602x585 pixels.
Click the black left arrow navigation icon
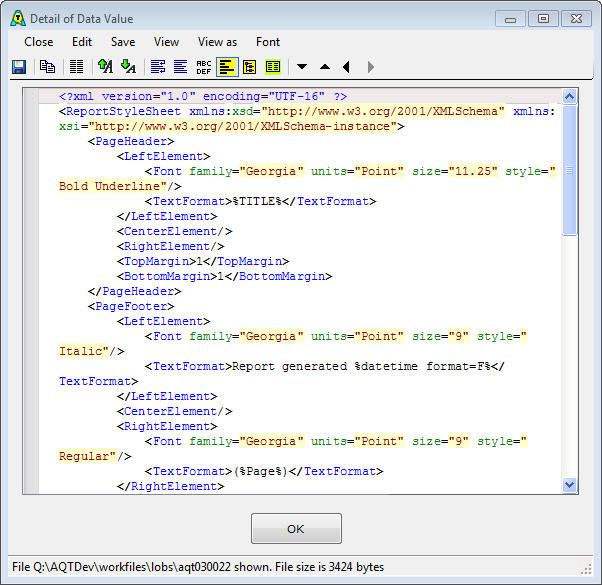click(346, 67)
